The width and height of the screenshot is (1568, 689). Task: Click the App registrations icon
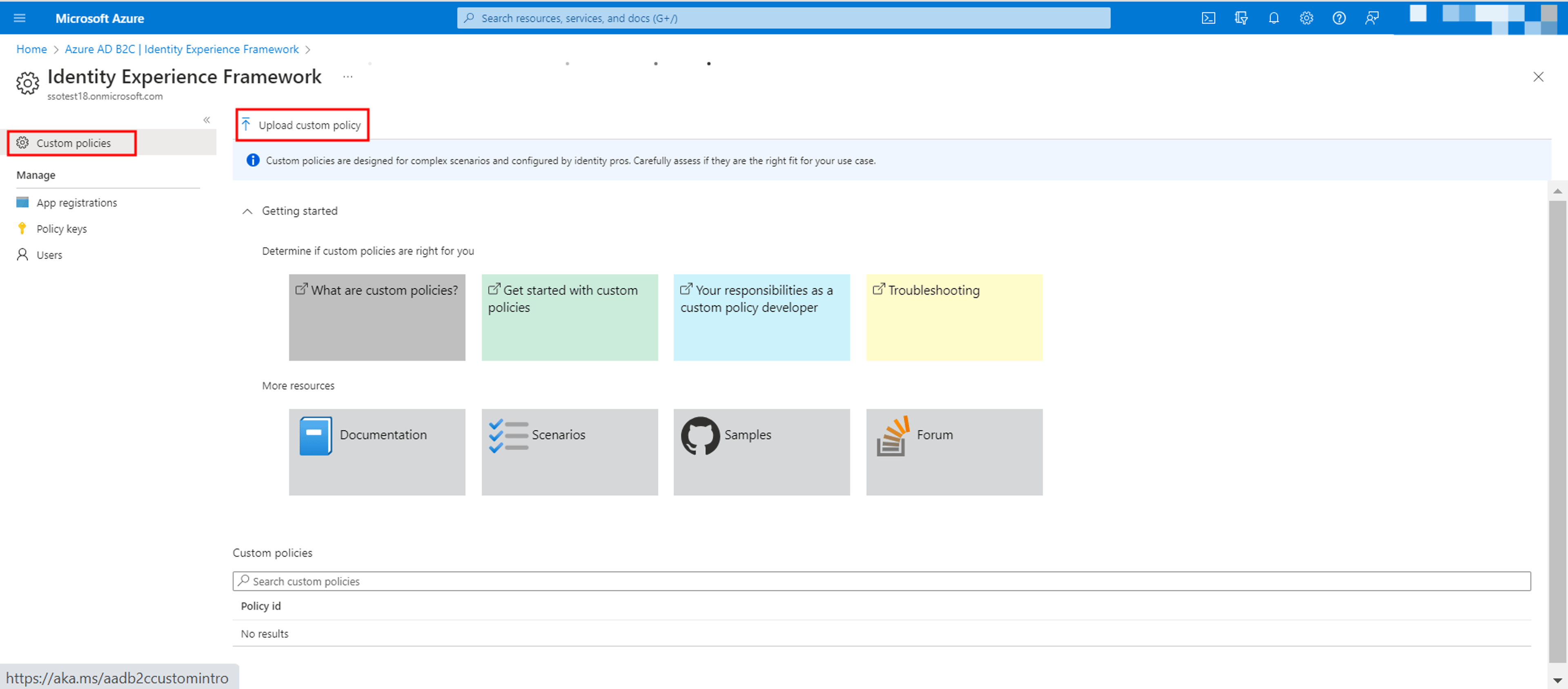pyautogui.click(x=22, y=202)
